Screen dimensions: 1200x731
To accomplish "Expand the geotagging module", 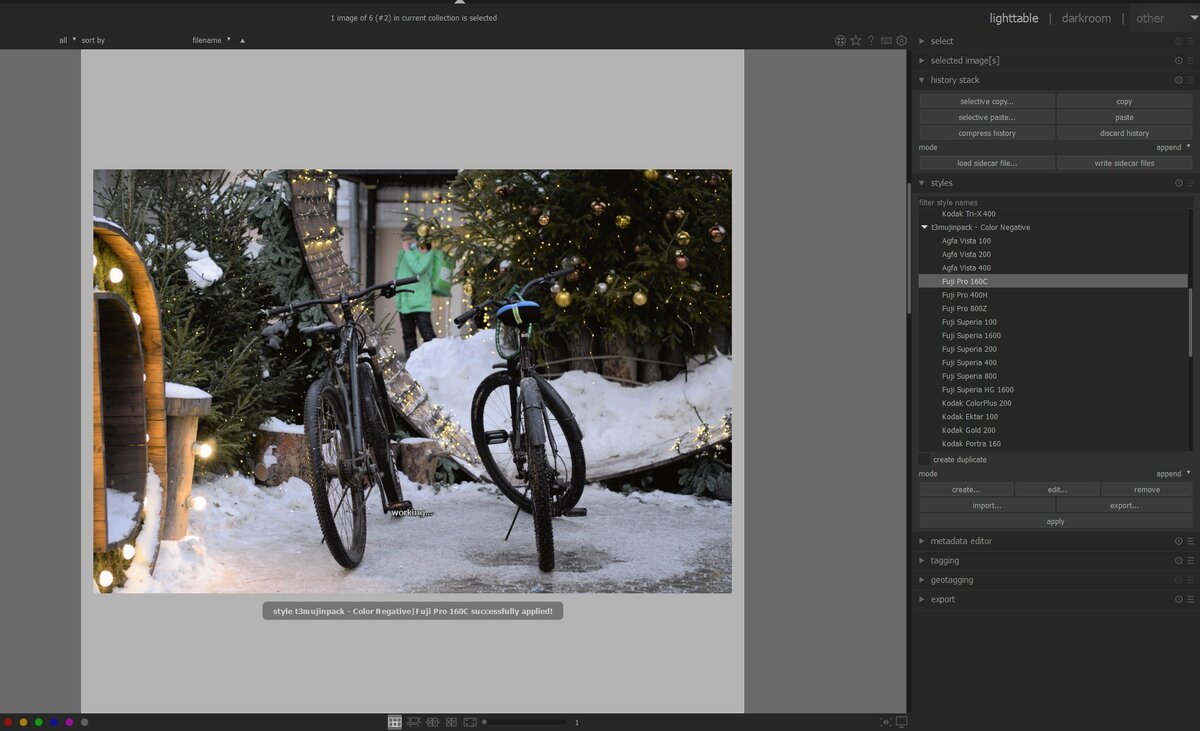I will 922,580.
